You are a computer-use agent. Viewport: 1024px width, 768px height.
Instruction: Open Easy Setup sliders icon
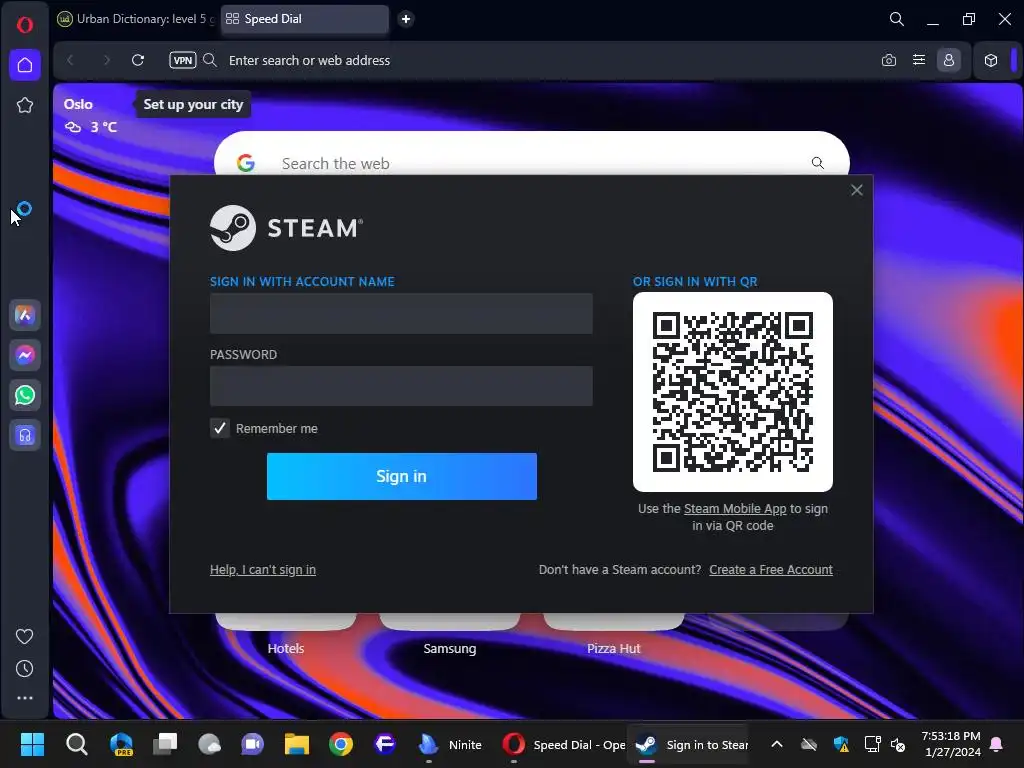tap(919, 60)
